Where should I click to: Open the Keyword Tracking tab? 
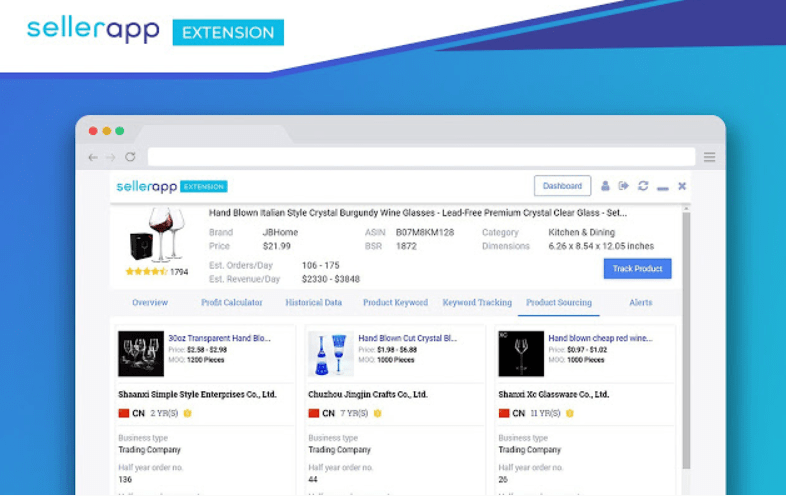tap(477, 302)
